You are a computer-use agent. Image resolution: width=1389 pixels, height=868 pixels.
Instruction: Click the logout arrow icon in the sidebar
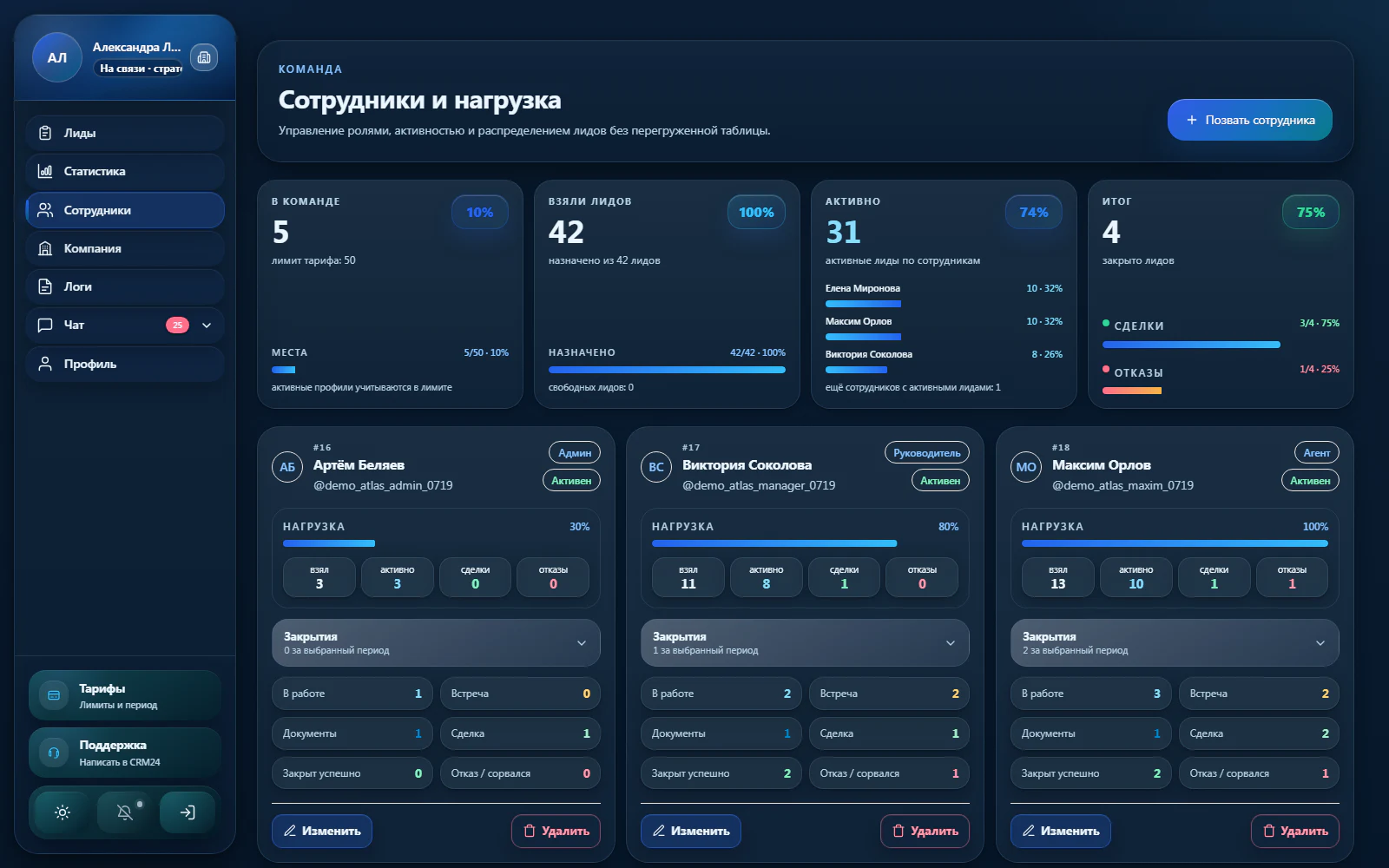188,812
